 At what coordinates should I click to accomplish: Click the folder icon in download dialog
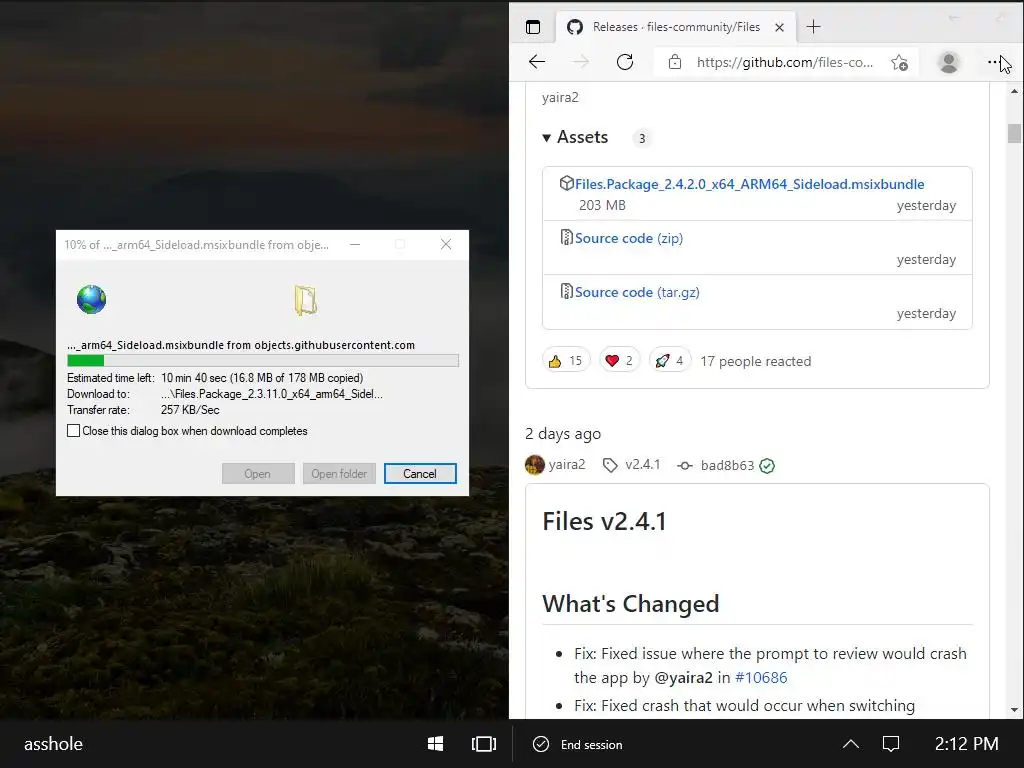(x=305, y=300)
